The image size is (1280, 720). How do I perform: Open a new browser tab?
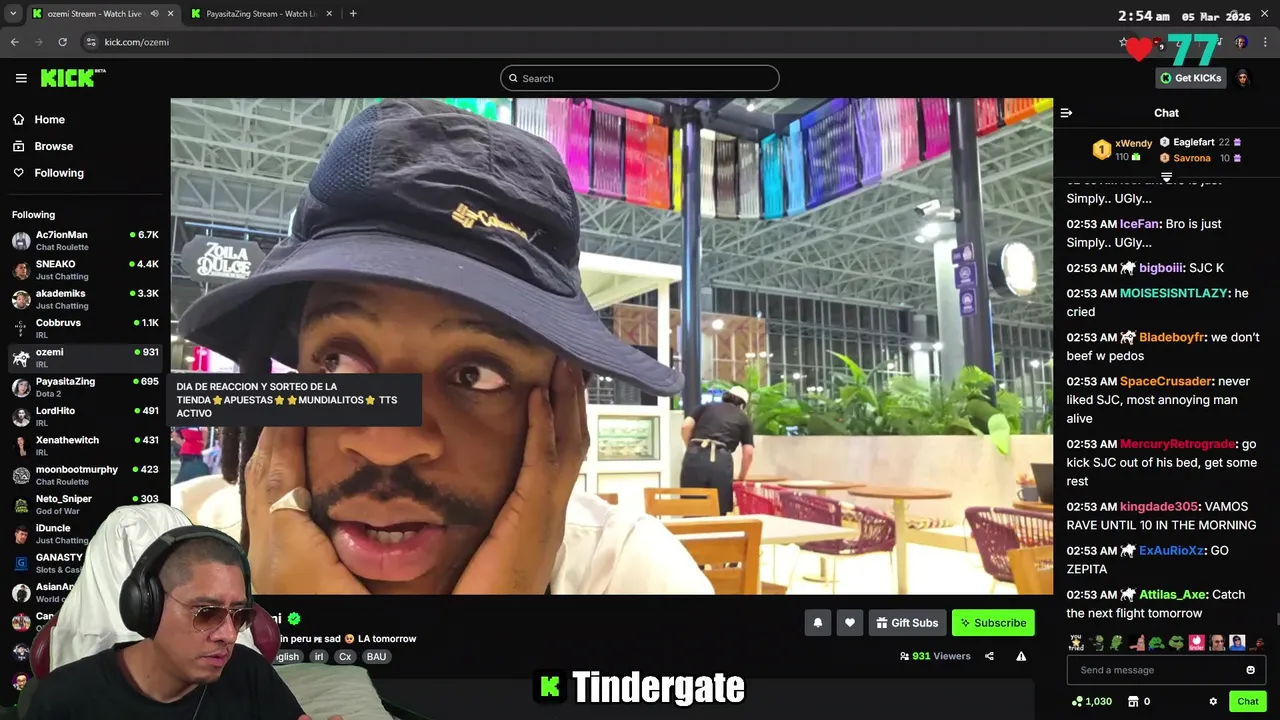click(353, 14)
